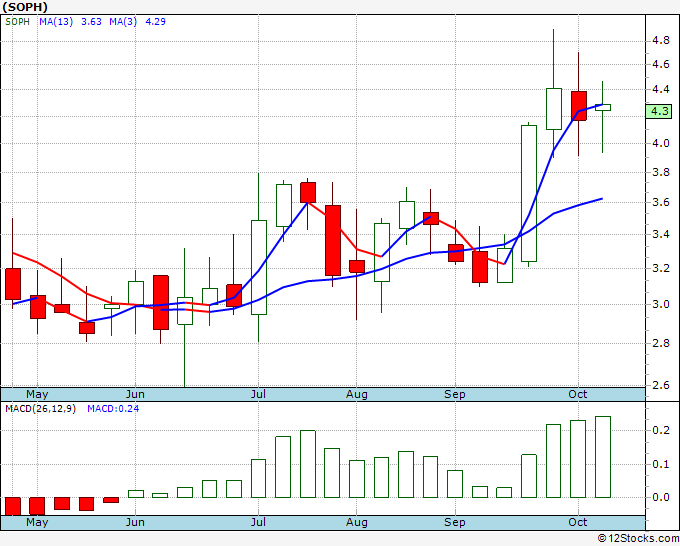This screenshot has height=546, width=680.
Task: Click Sep on the MACD panel axis
Action: (x=454, y=523)
